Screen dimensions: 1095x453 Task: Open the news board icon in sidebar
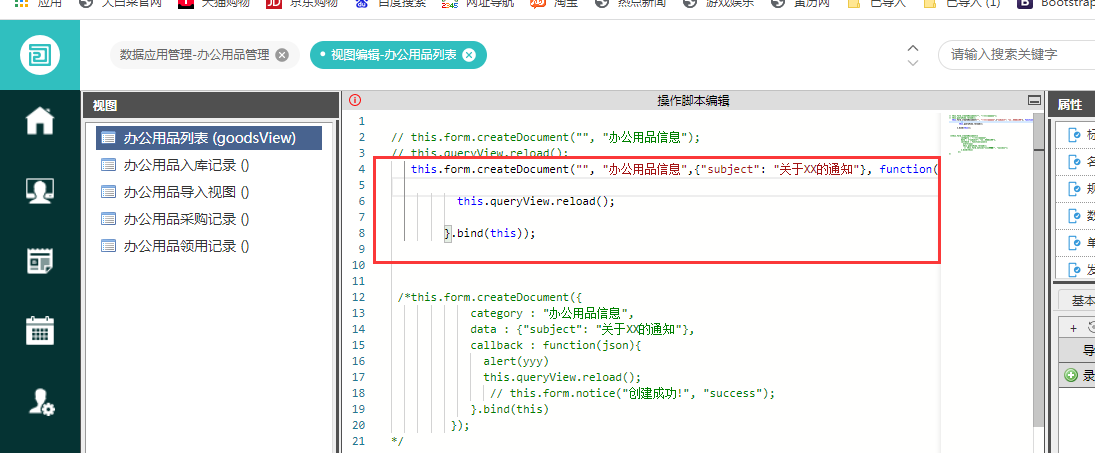point(40,261)
